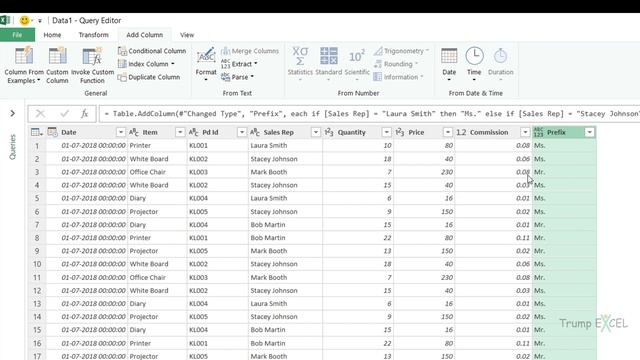Open the Trigonometry menu
Screen dimensions: 640x360
(x=401, y=51)
